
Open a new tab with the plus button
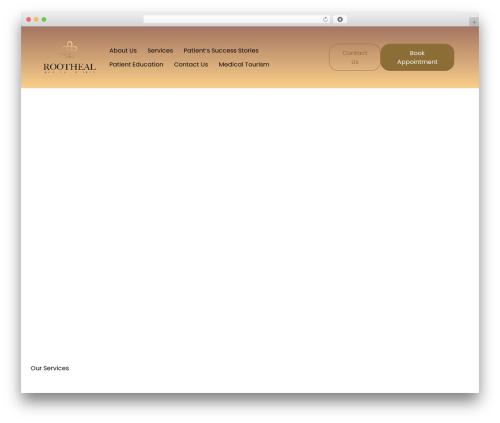point(474,22)
